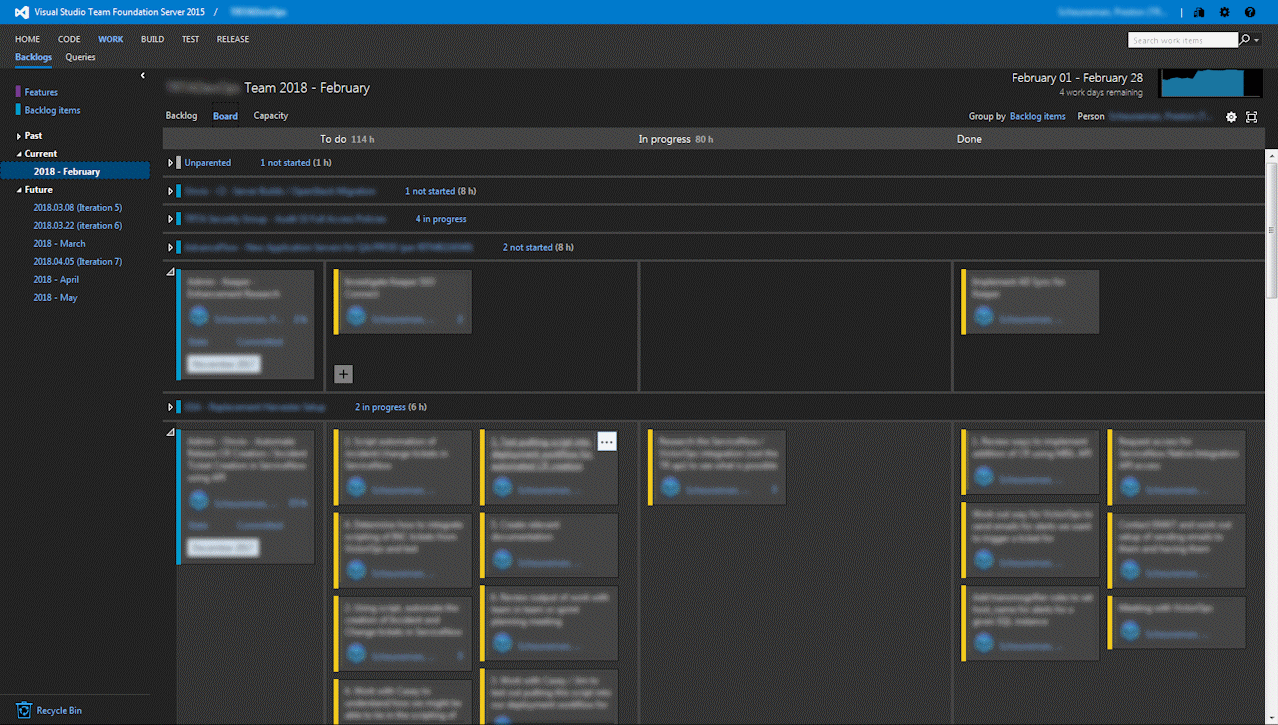This screenshot has height=725, width=1278.
Task: Open the Capacity tab
Action: coord(271,116)
